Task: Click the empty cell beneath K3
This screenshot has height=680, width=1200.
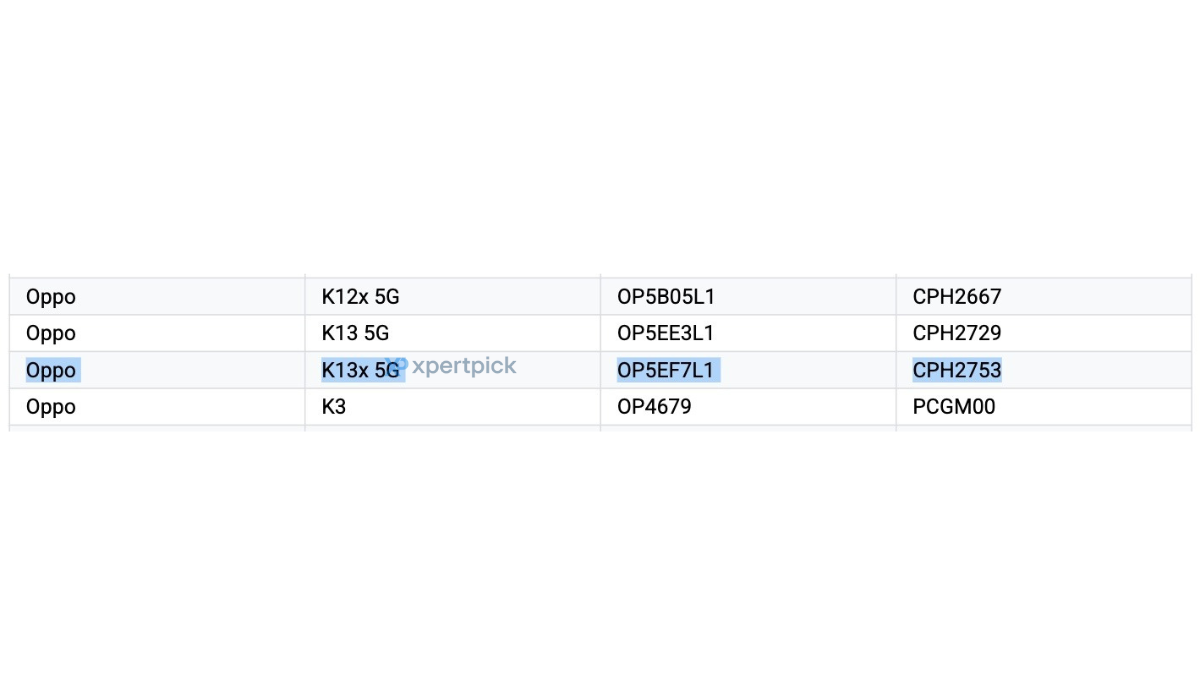Action: click(452, 429)
